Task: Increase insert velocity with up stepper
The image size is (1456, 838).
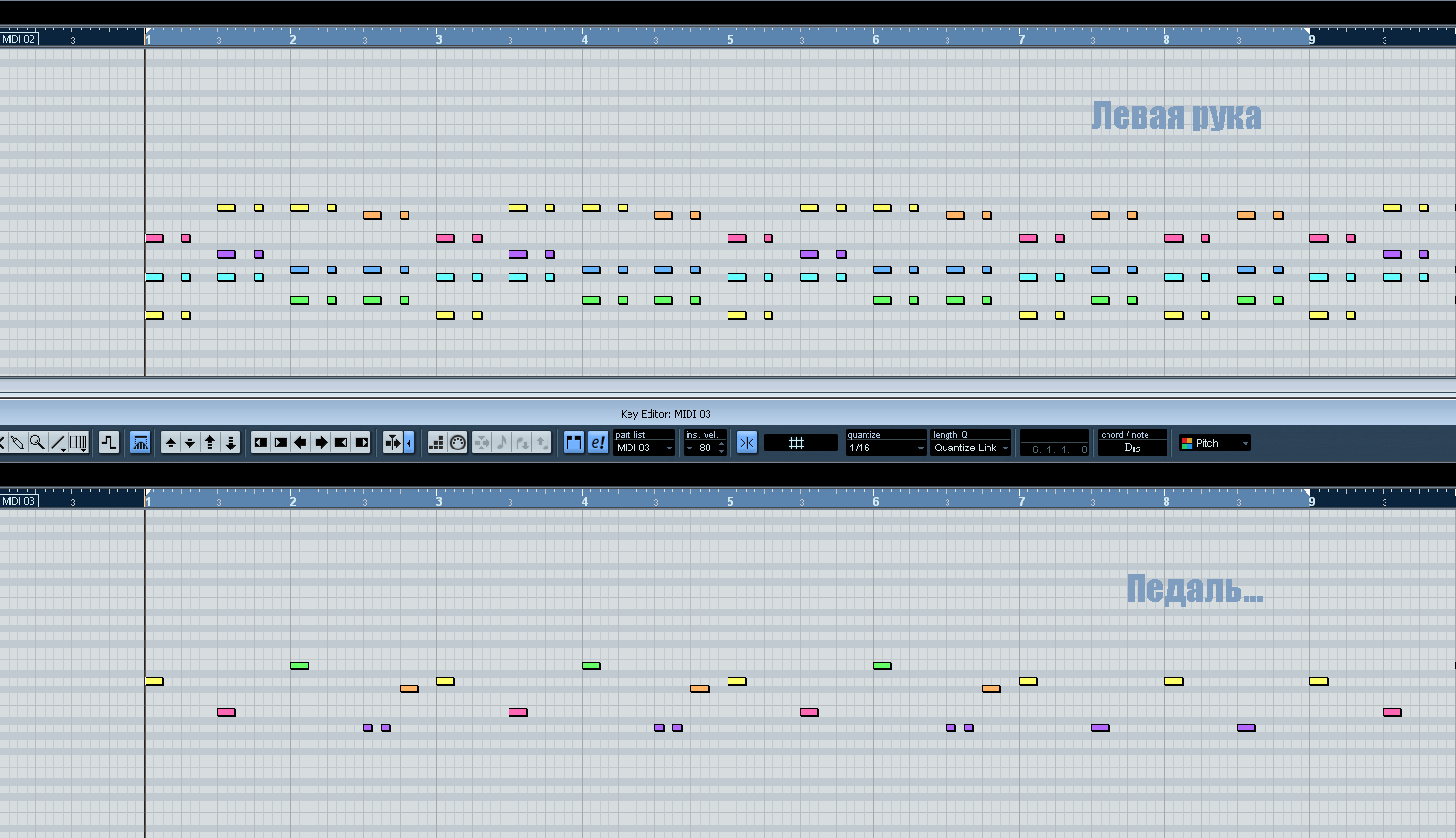Action: click(x=721, y=444)
